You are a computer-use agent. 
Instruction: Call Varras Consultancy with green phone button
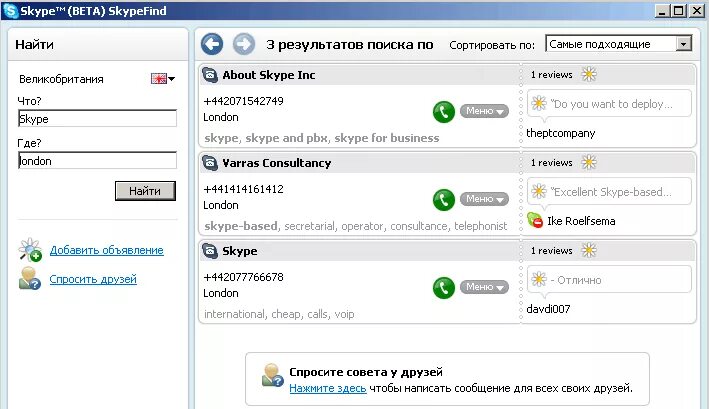click(x=444, y=200)
